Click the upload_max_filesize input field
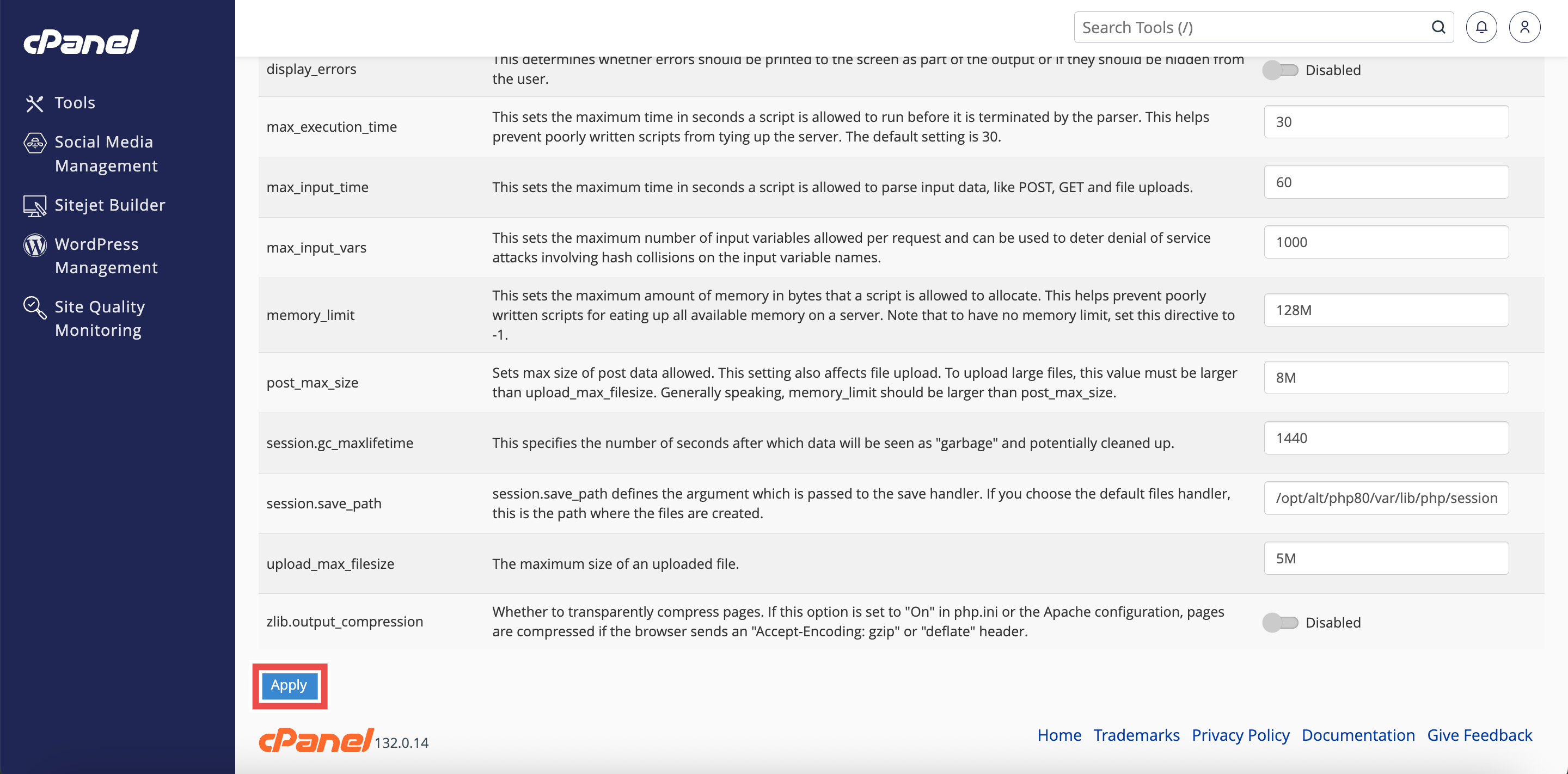 1386,558
